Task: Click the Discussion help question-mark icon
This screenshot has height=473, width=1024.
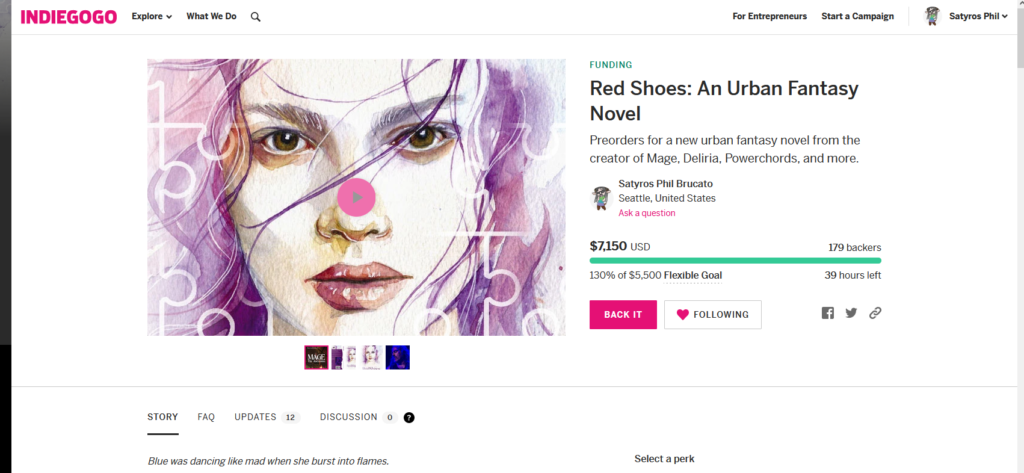Action: pyautogui.click(x=409, y=417)
